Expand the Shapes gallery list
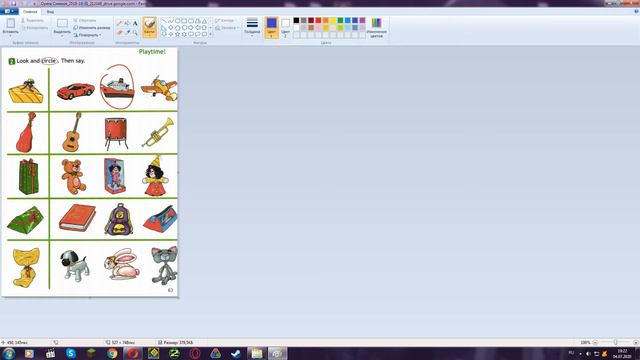The width and height of the screenshot is (640, 360). click(211, 35)
